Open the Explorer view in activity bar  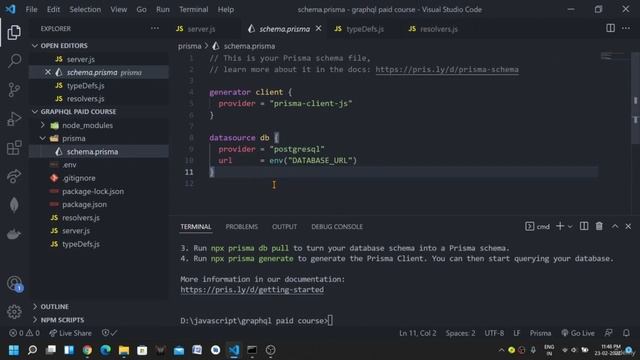coord(14,32)
